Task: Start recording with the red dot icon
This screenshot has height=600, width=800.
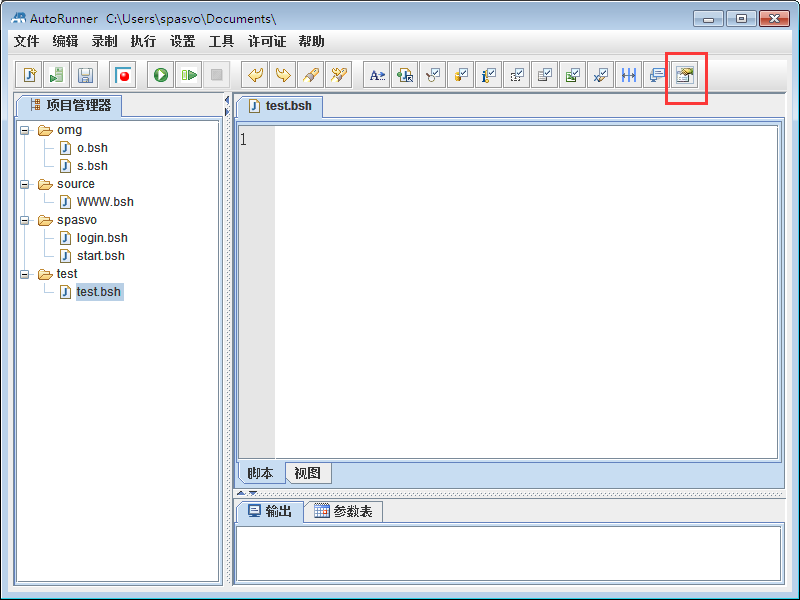Action: click(122, 76)
